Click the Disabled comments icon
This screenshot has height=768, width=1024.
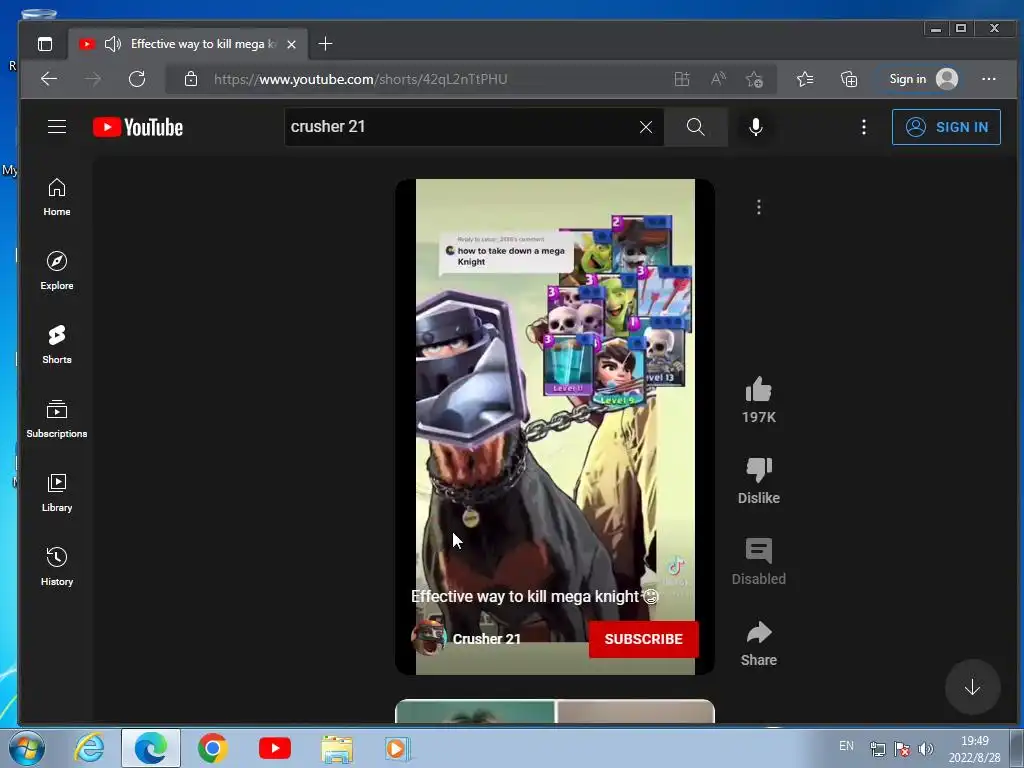[x=758, y=551]
